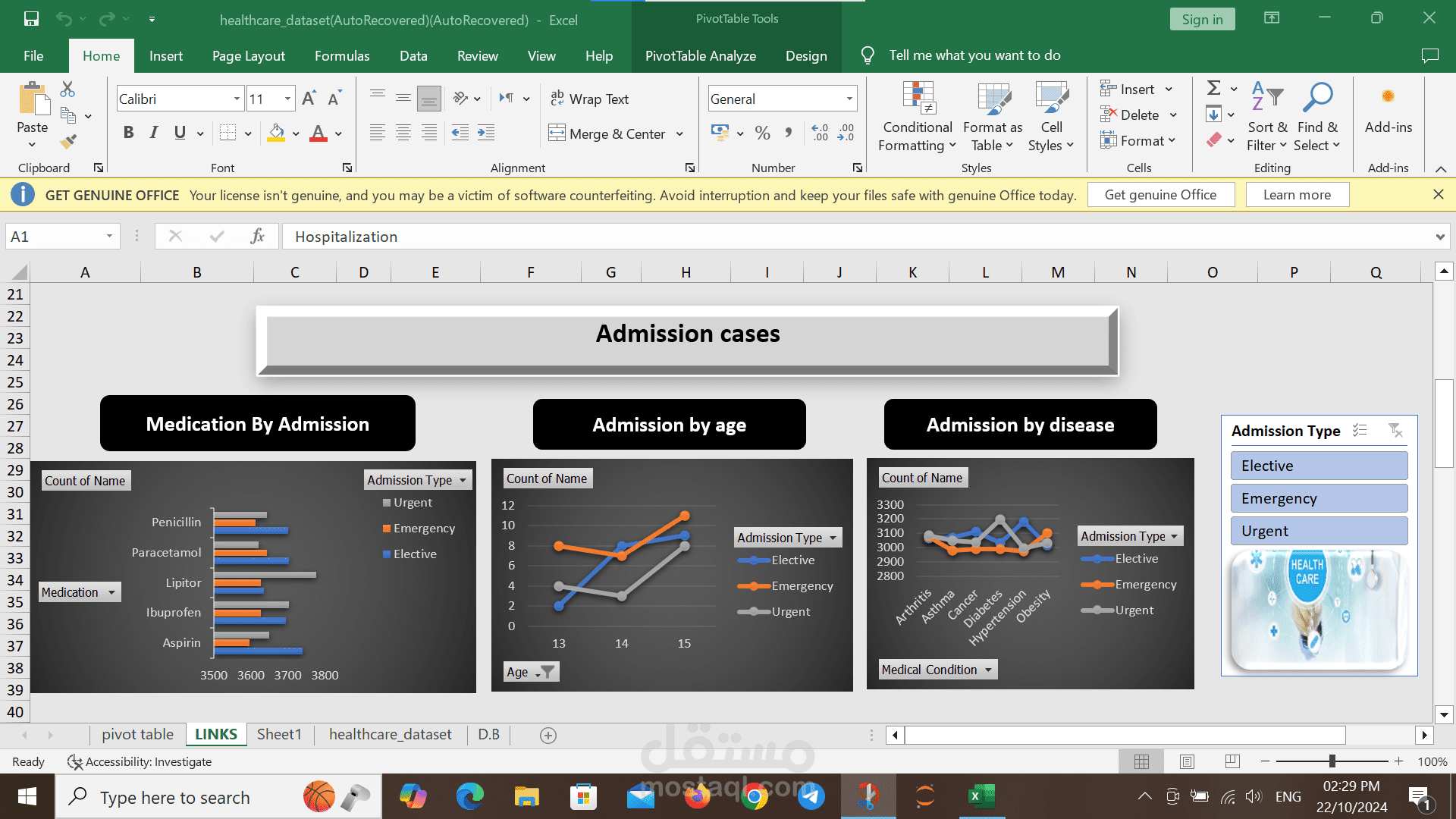Clear filter on Admission Type slicer
The width and height of the screenshot is (1456, 819).
[1395, 431]
